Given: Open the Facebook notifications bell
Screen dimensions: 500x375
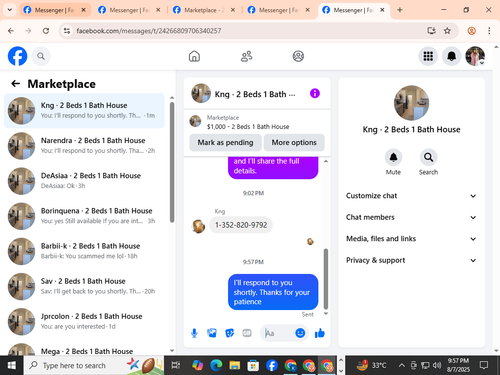Looking at the screenshot, I should 451,56.
